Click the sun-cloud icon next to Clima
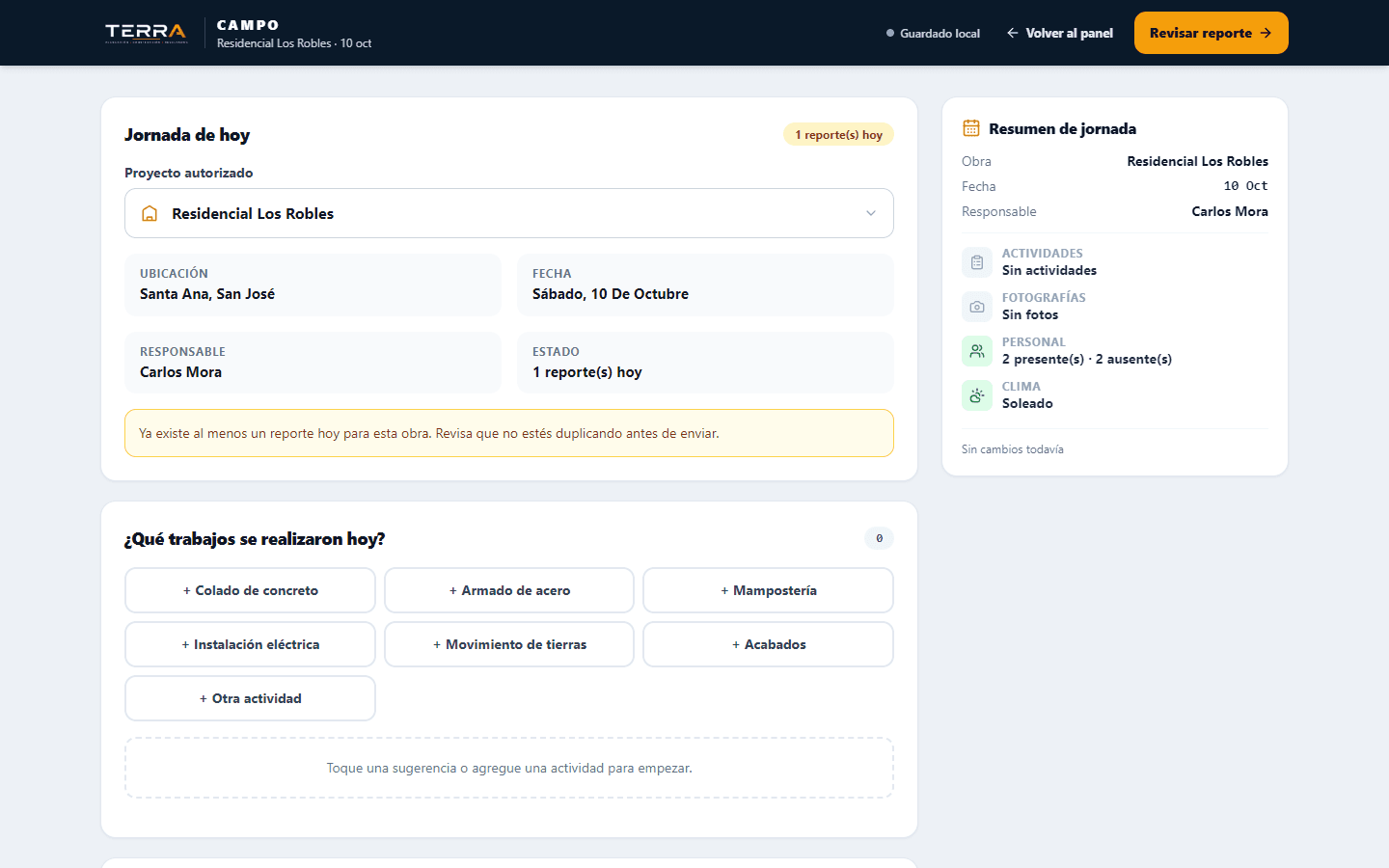Screen dimensions: 1389x868 (977, 395)
